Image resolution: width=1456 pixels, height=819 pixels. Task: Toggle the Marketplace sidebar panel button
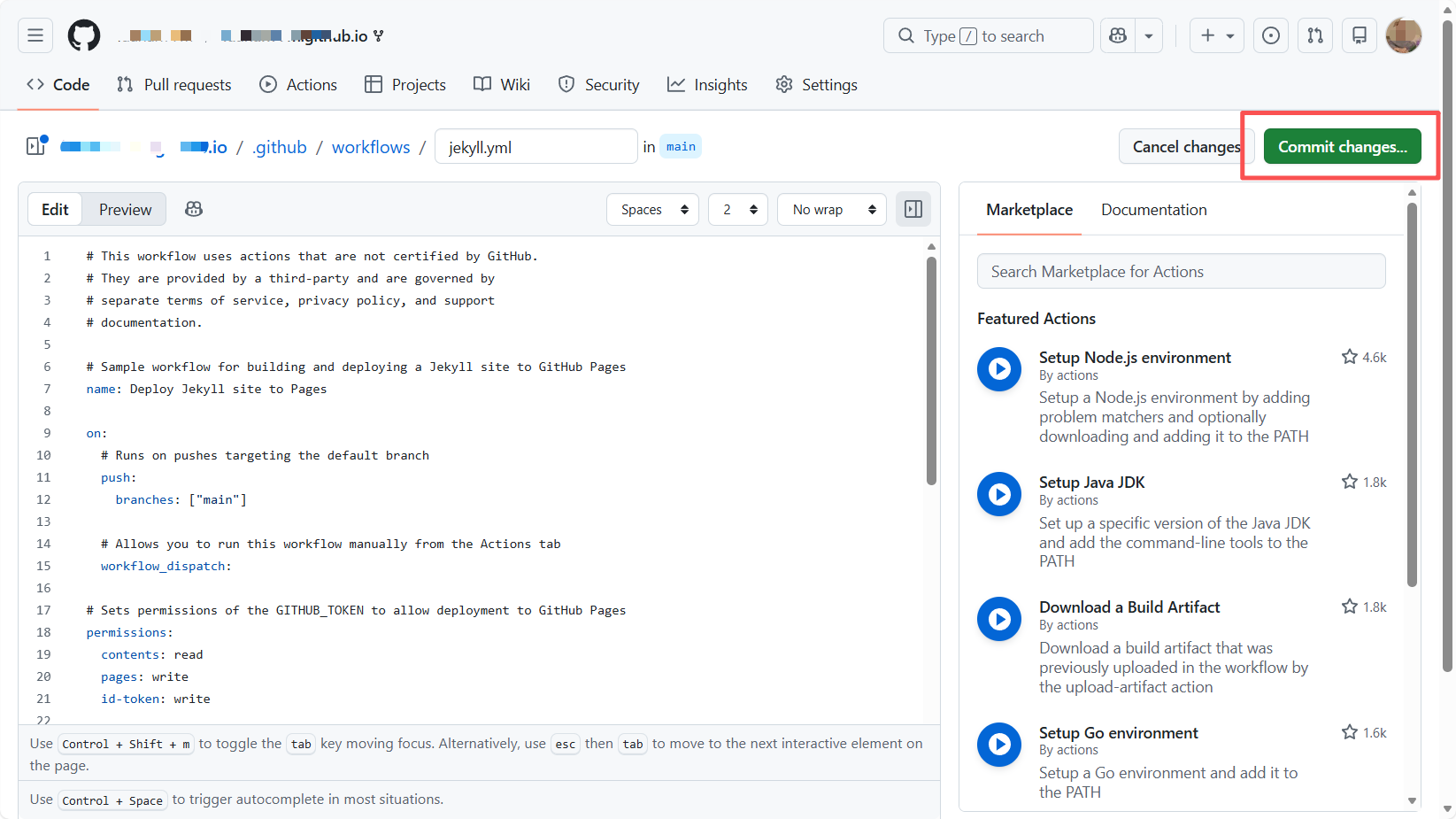pyautogui.click(x=913, y=210)
